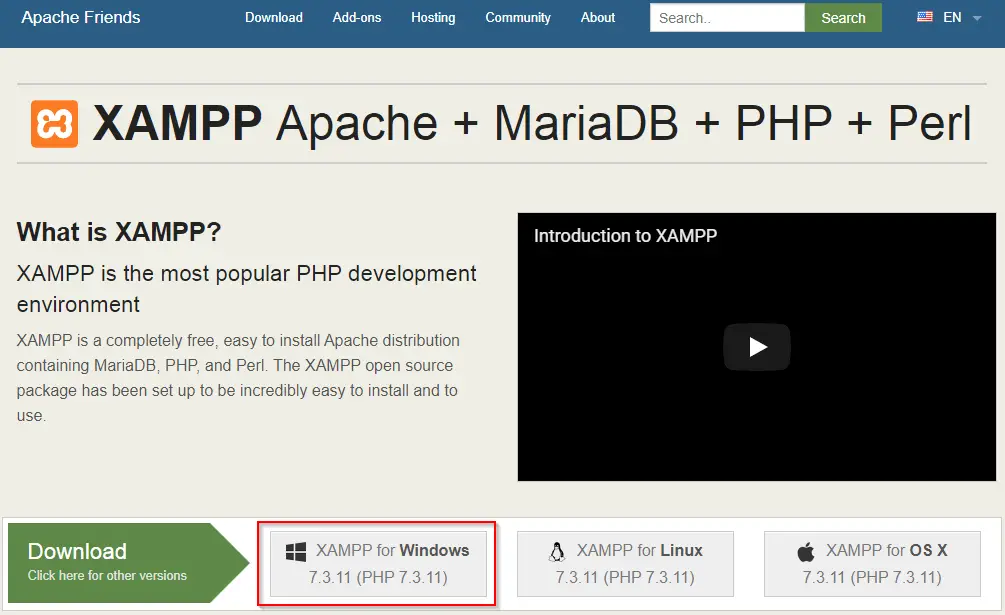Click the 'What is XAMPP?' heading

coord(119,232)
